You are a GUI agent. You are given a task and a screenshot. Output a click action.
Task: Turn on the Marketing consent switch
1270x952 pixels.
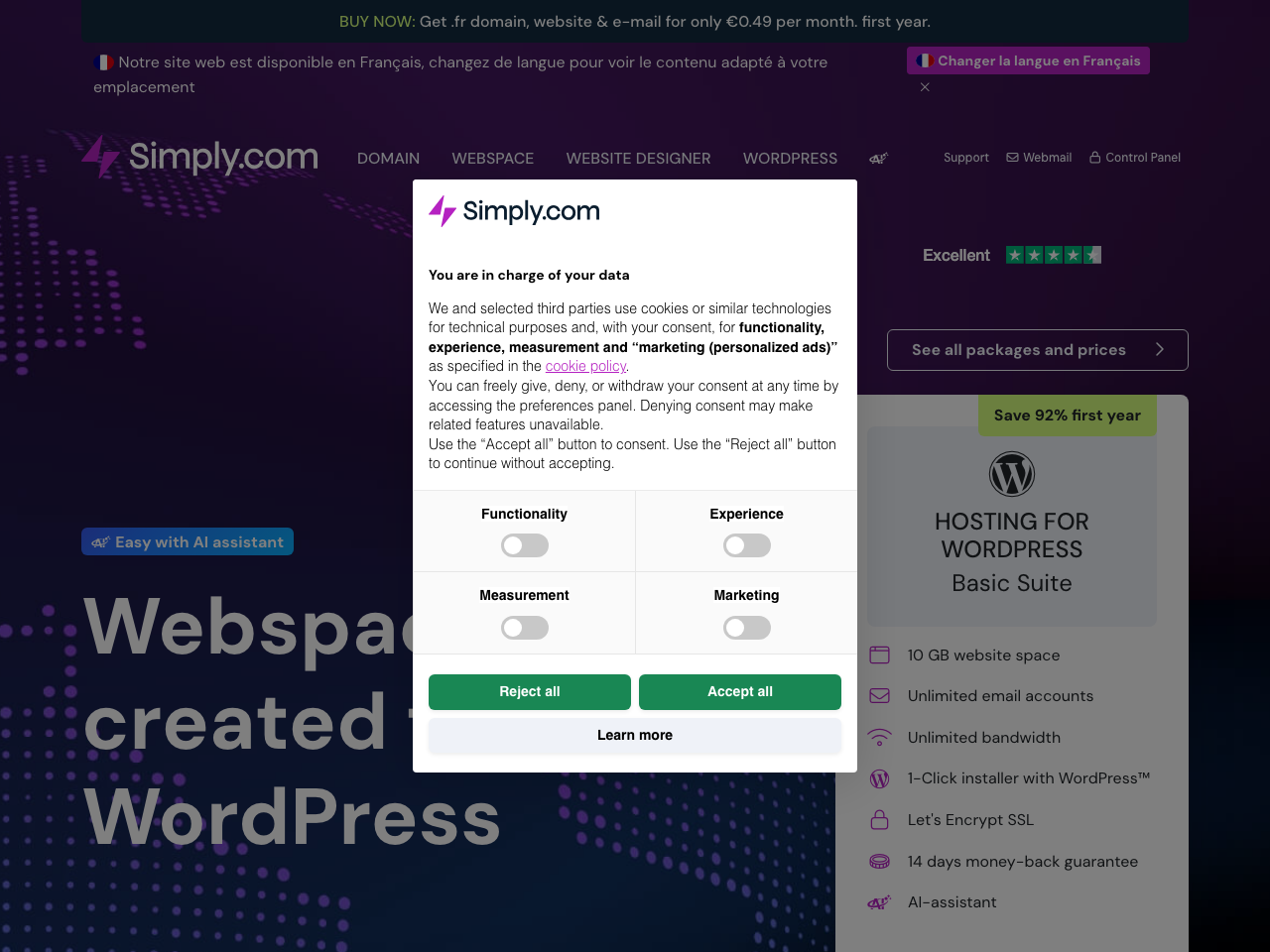click(x=746, y=628)
